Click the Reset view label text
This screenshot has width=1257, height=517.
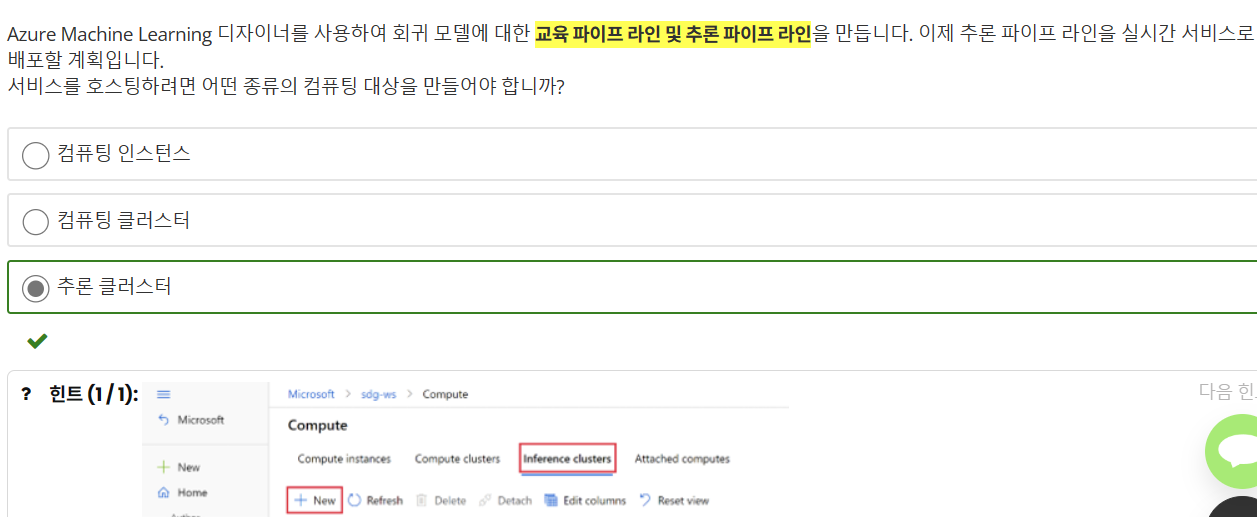click(x=683, y=500)
